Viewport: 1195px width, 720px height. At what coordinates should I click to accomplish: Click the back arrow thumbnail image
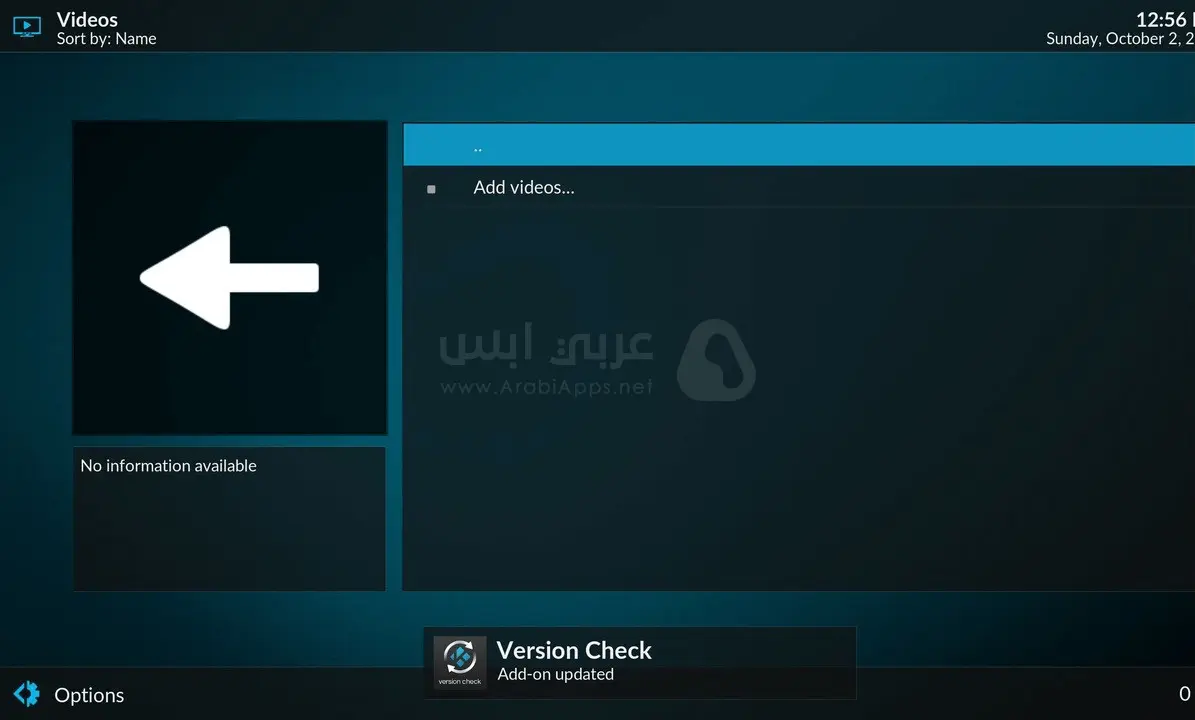229,277
